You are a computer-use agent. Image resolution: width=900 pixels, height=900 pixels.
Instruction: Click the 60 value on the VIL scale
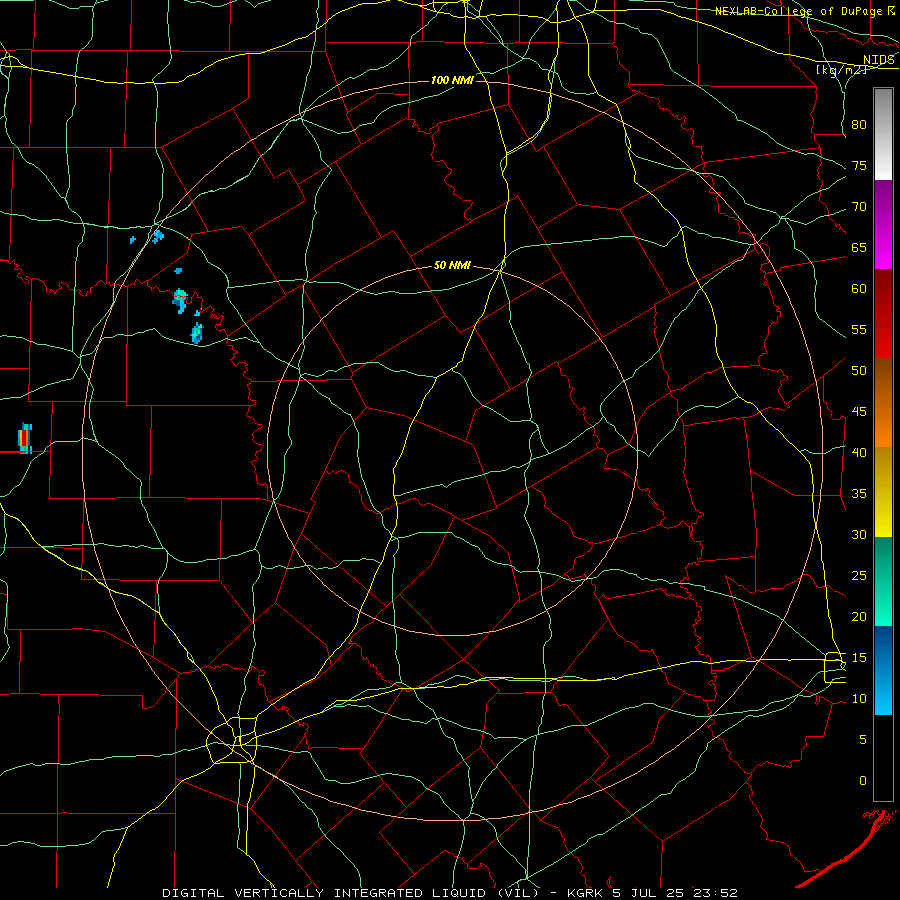click(859, 289)
